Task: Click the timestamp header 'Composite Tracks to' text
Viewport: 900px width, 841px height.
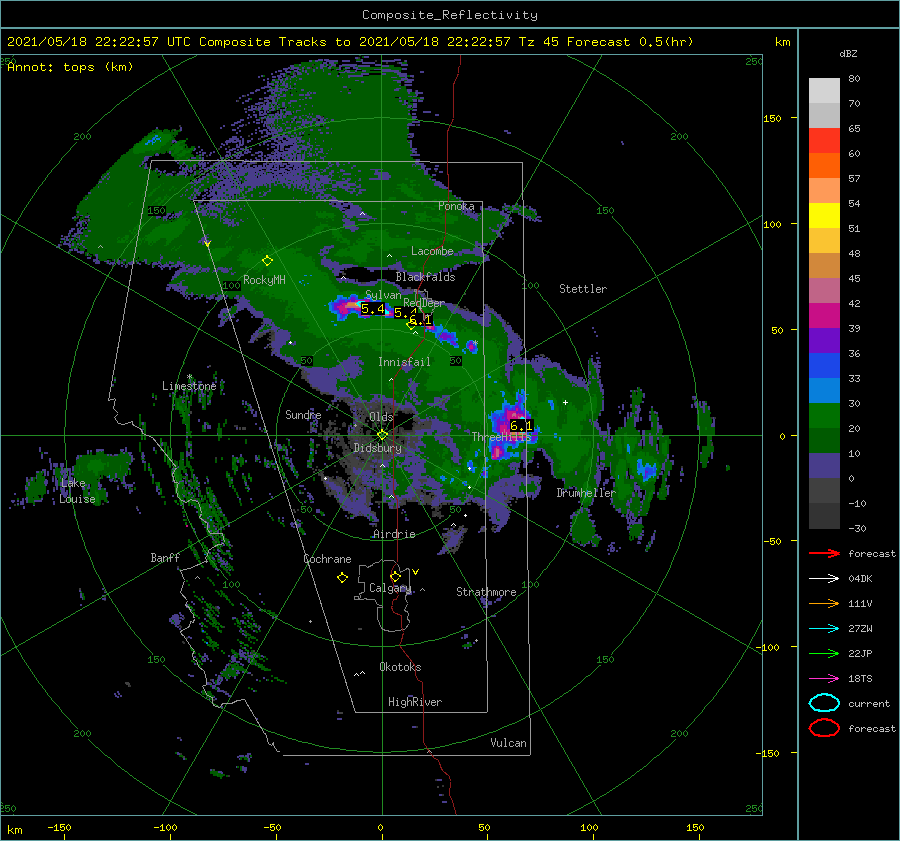Action: (x=274, y=42)
